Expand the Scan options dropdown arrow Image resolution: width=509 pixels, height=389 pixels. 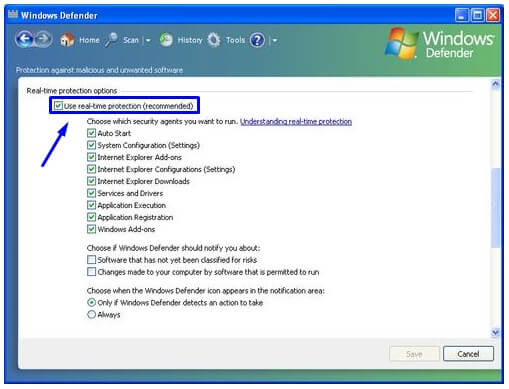pos(148,41)
